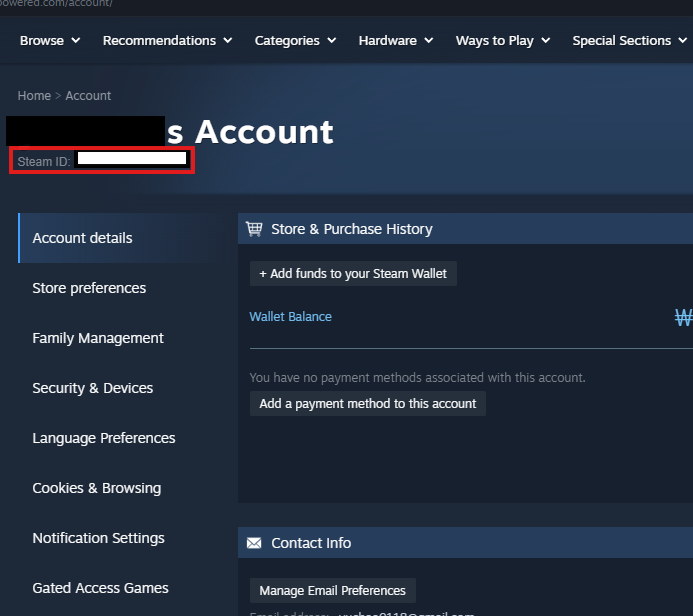The height and width of the screenshot is (616, 693).
Task: Go to Home in breadcrumb
Action: click(x=34, y=96)
